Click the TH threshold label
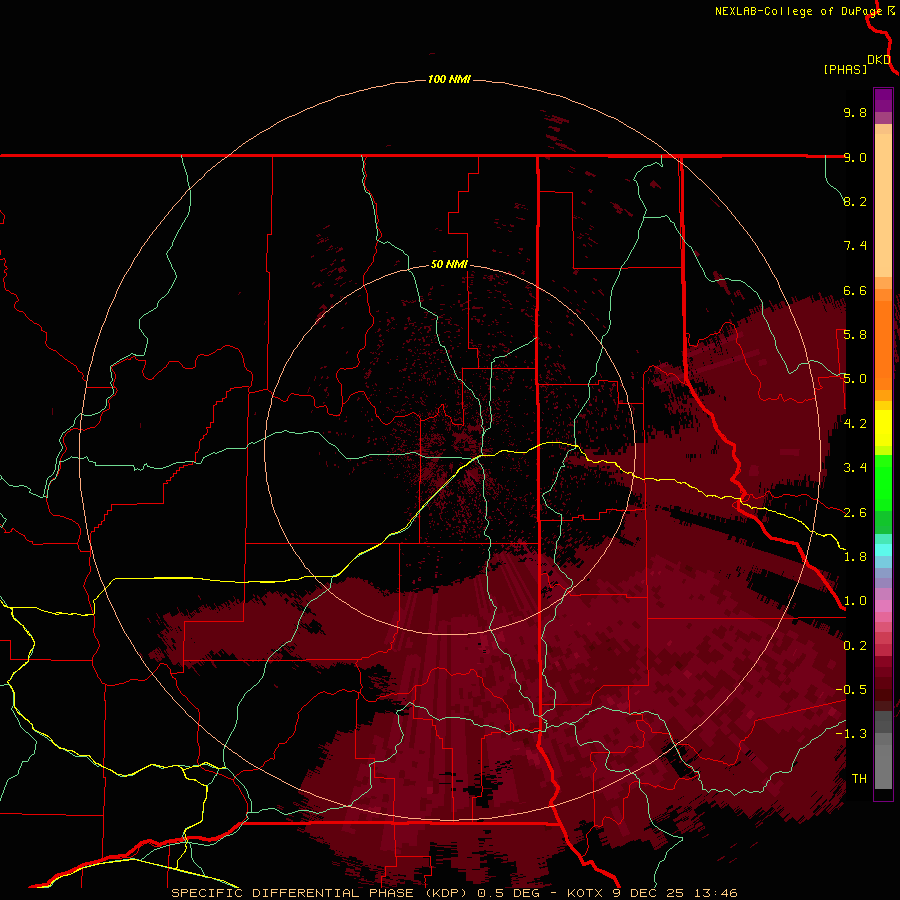 (x=859, y=779)
